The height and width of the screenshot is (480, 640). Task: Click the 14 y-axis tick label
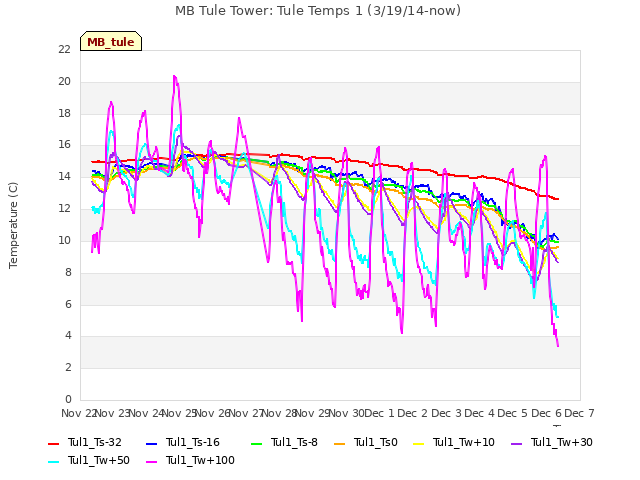click(64, 177)
